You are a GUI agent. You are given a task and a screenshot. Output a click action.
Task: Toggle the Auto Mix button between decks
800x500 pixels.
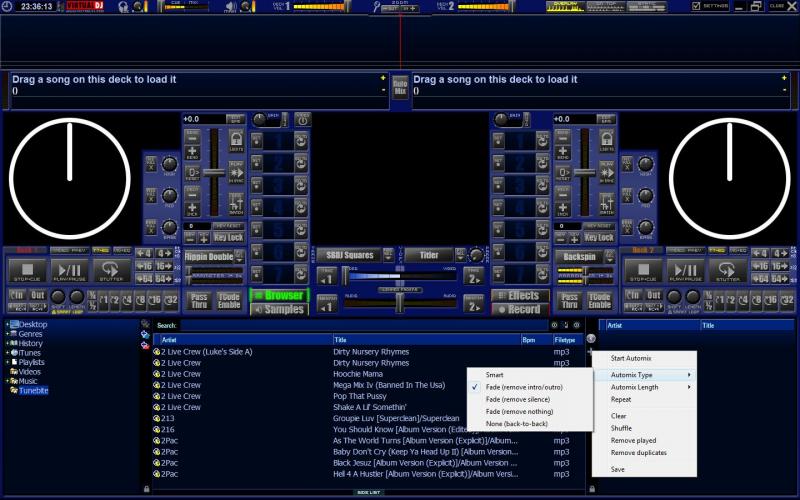[x=400, y=87]
